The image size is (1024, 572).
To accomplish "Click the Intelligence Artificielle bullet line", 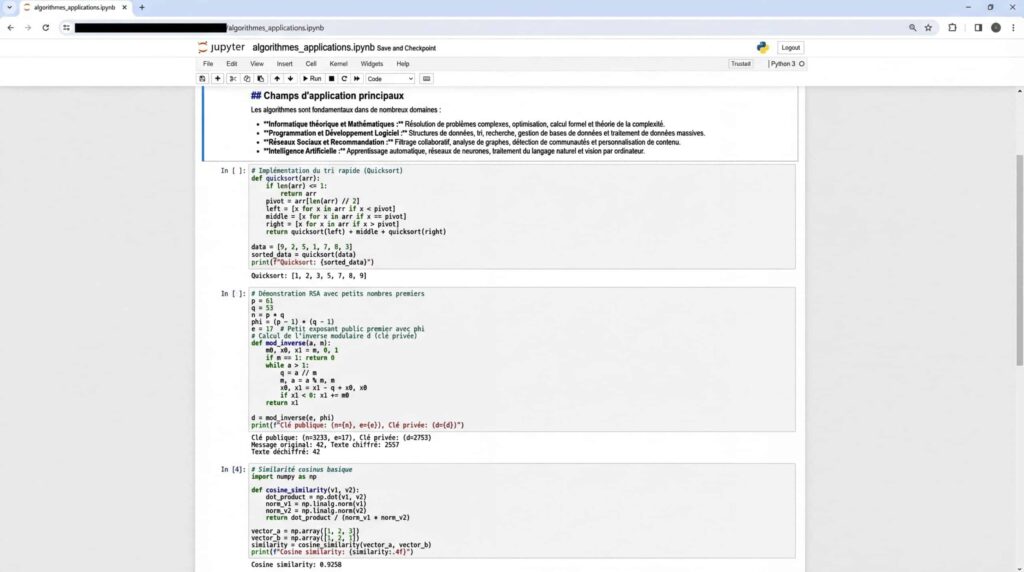I will (x=454, y=151).
